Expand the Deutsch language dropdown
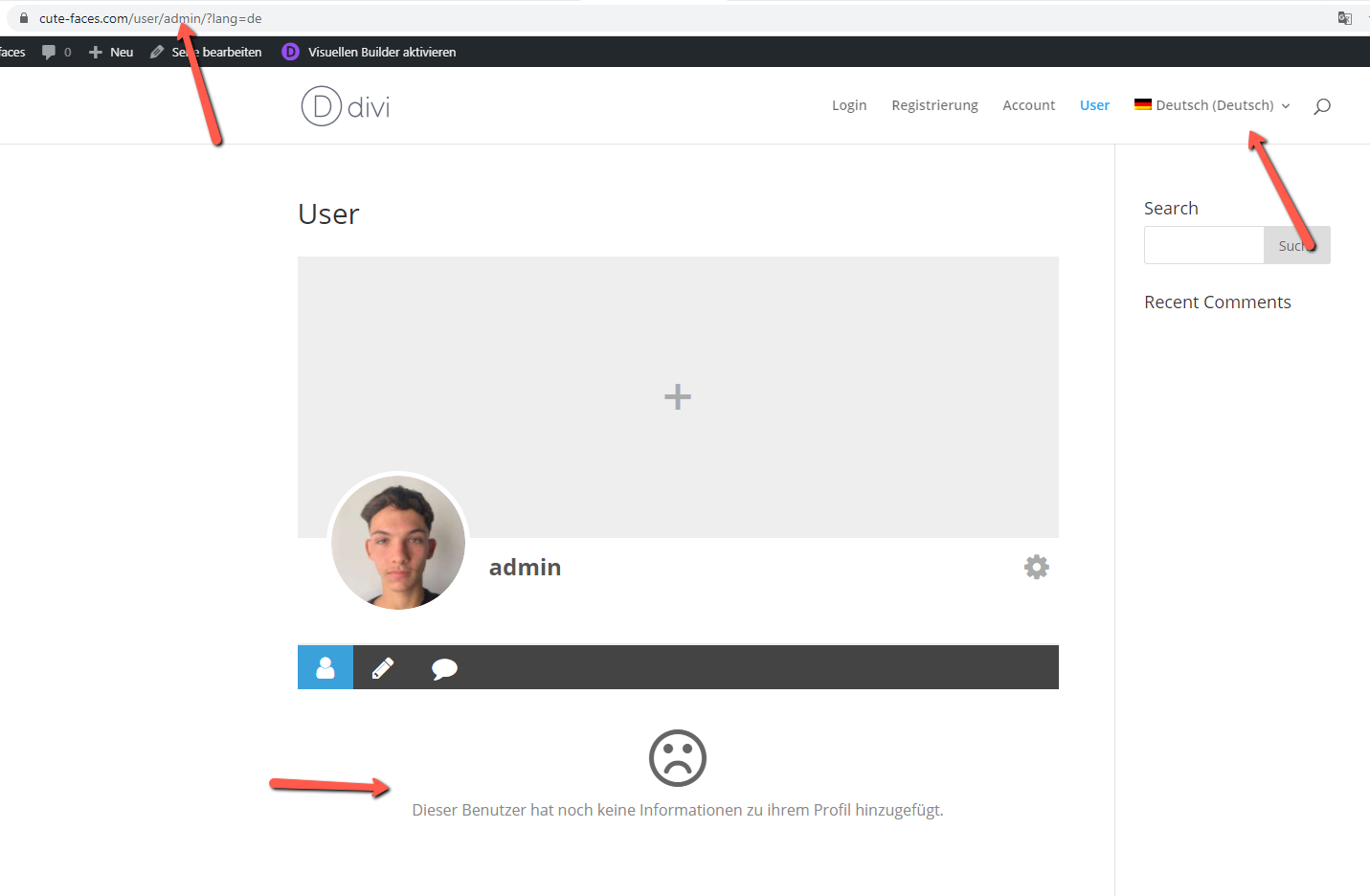The width and height of the screenshot is (1370, 896). point(1212,105)
